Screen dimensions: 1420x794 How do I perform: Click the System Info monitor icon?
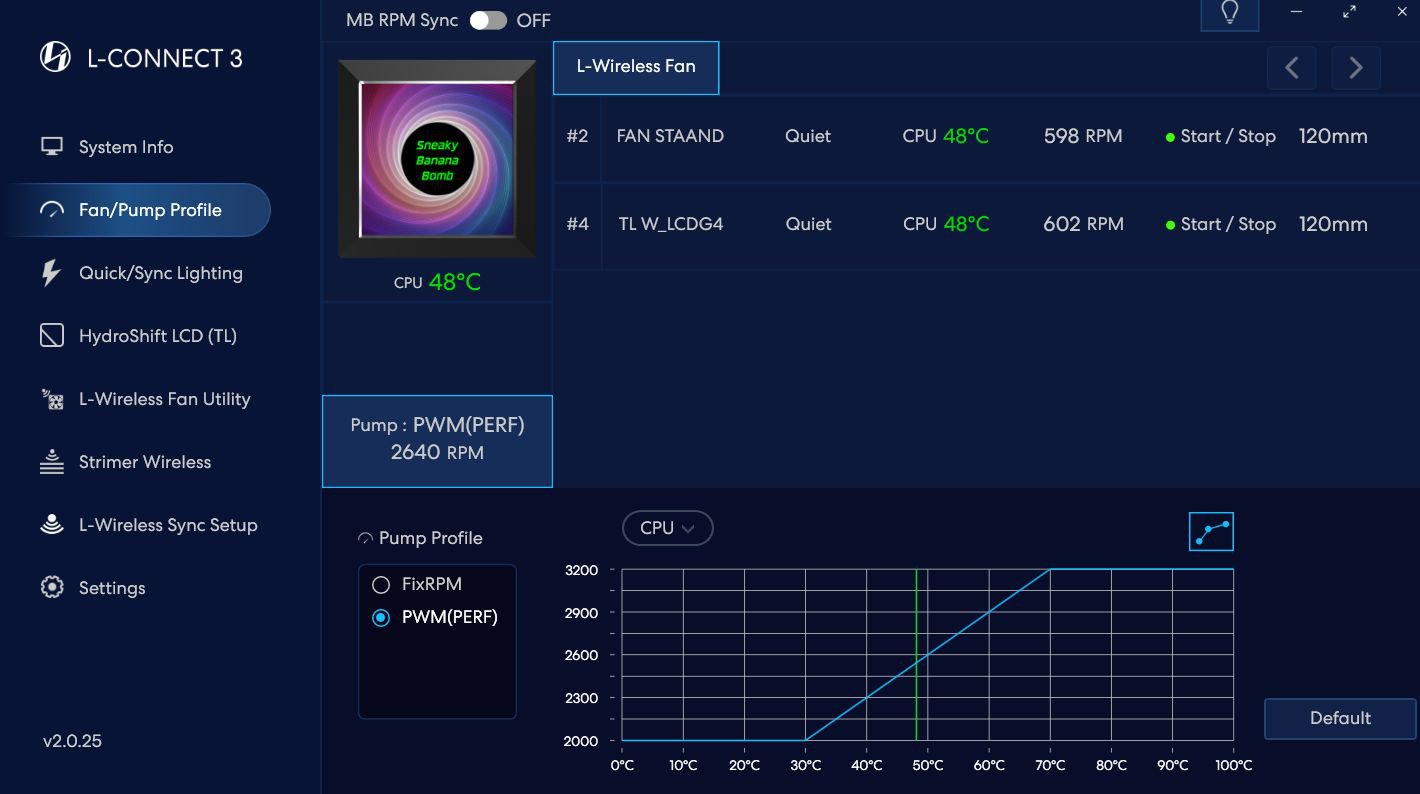[52, 147]
